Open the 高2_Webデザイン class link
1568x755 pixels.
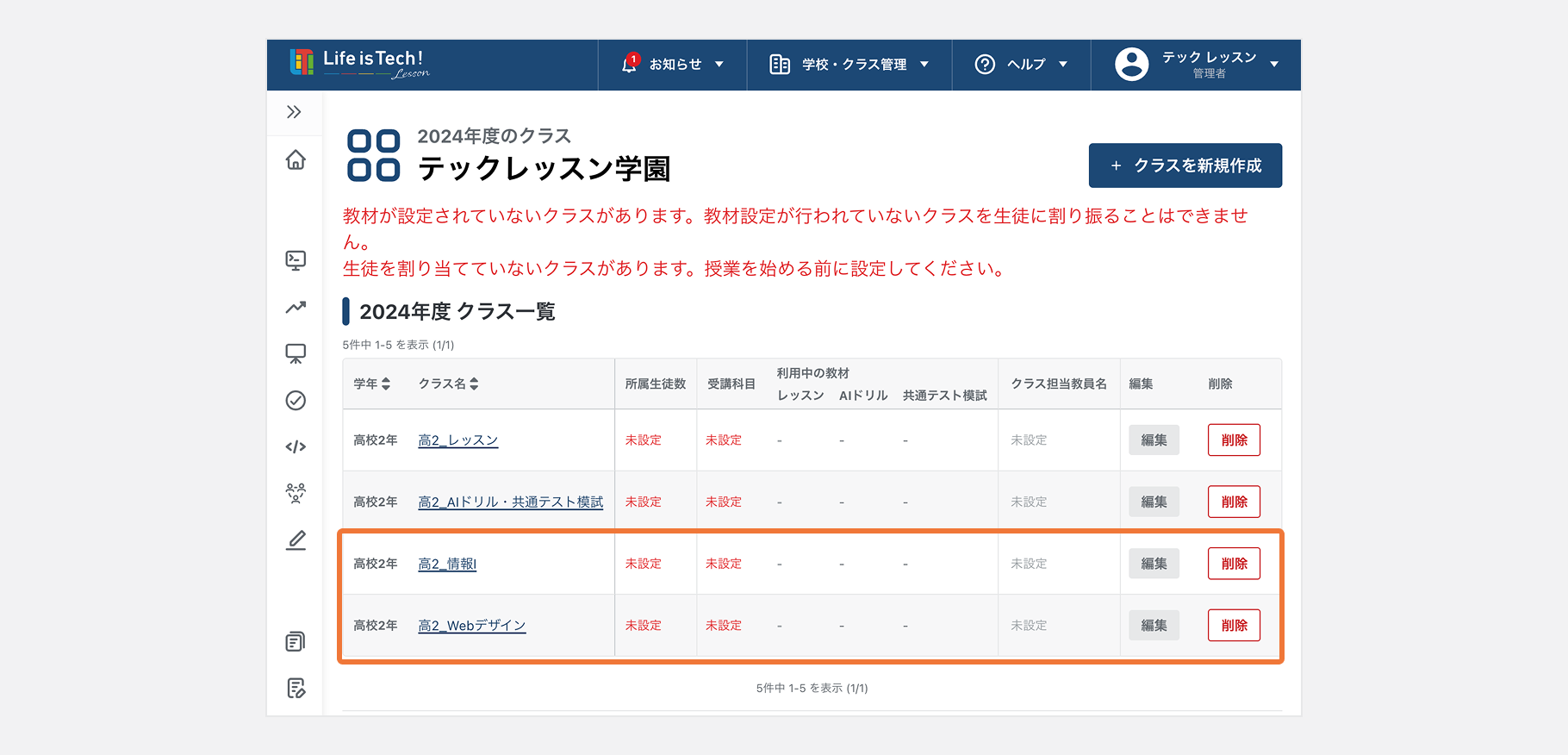pos(472,626)
